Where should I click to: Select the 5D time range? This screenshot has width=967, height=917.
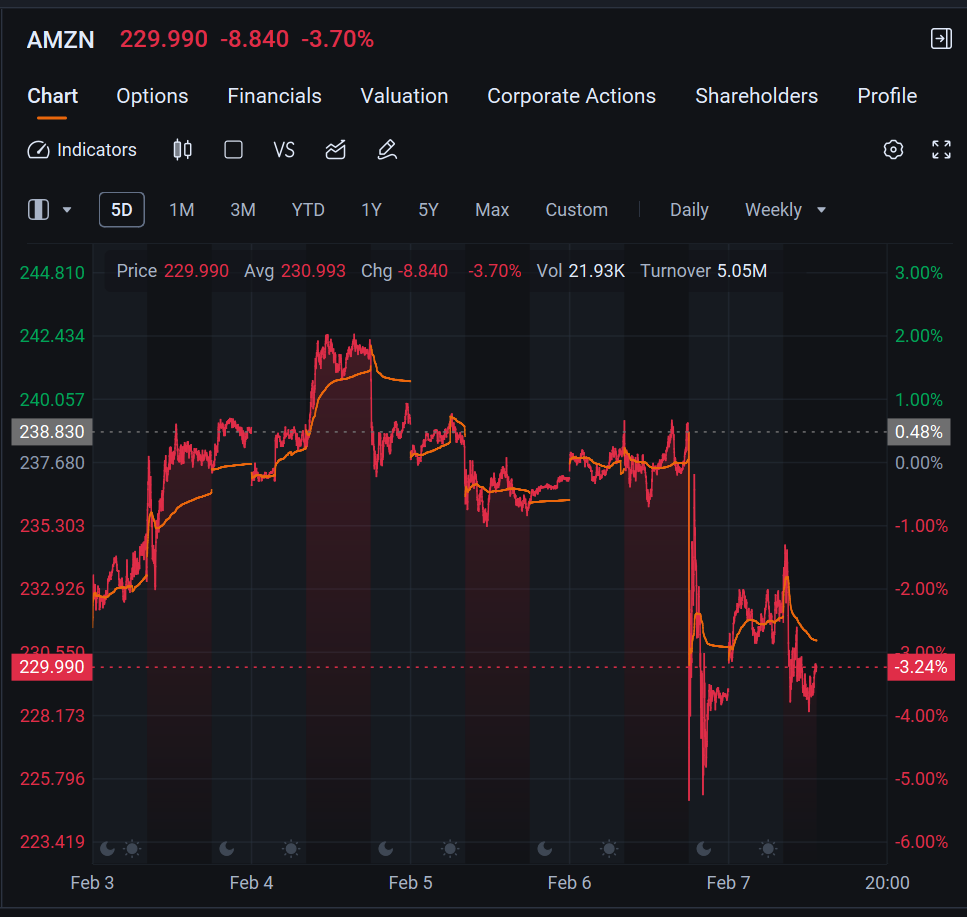pos(122,210)
